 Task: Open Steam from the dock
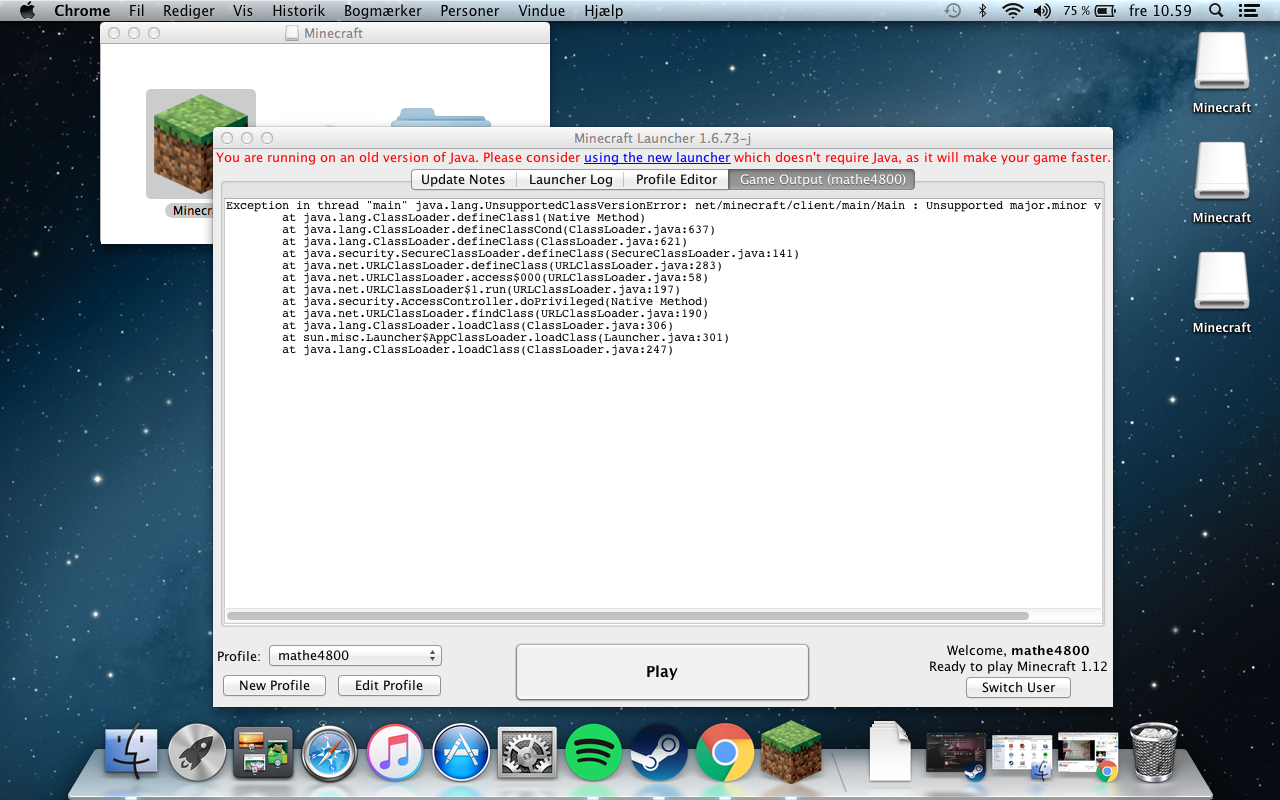point(659,752)
